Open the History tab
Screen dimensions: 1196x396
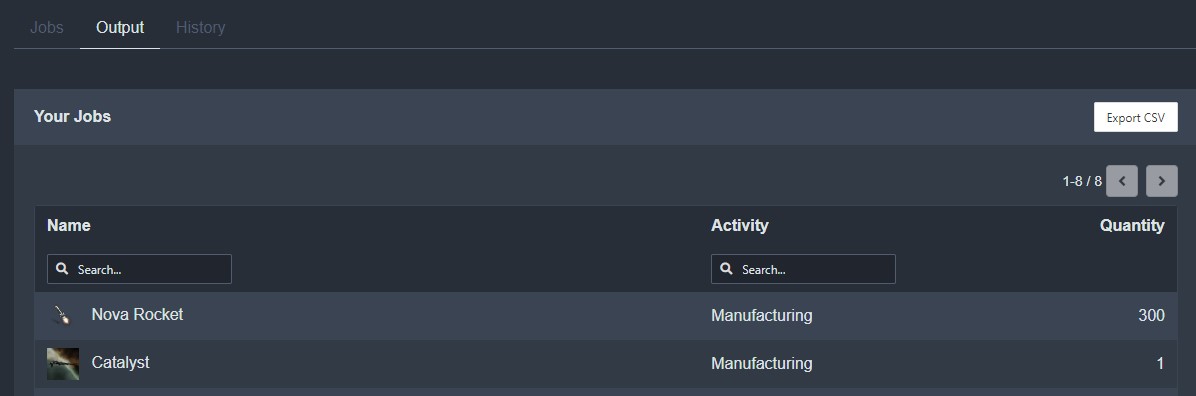(x=200, y=27)
